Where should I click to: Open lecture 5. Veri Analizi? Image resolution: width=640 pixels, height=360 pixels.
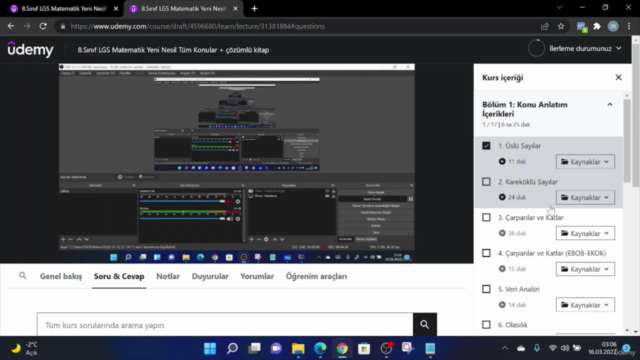pyautogui.click(x=519, y=289)
